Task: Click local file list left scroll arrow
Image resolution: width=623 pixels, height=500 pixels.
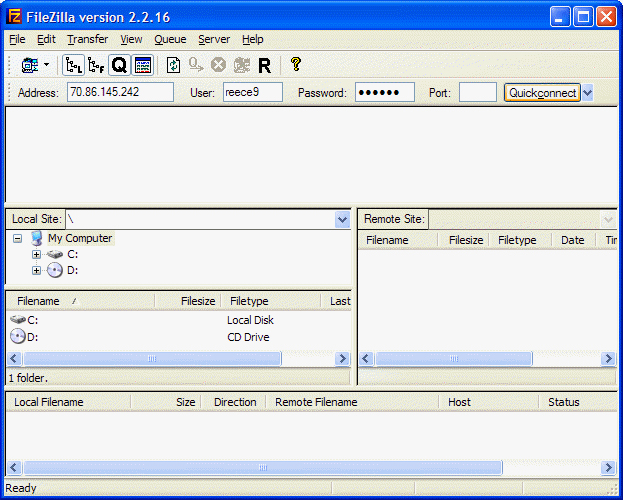Action: point(14,359)
